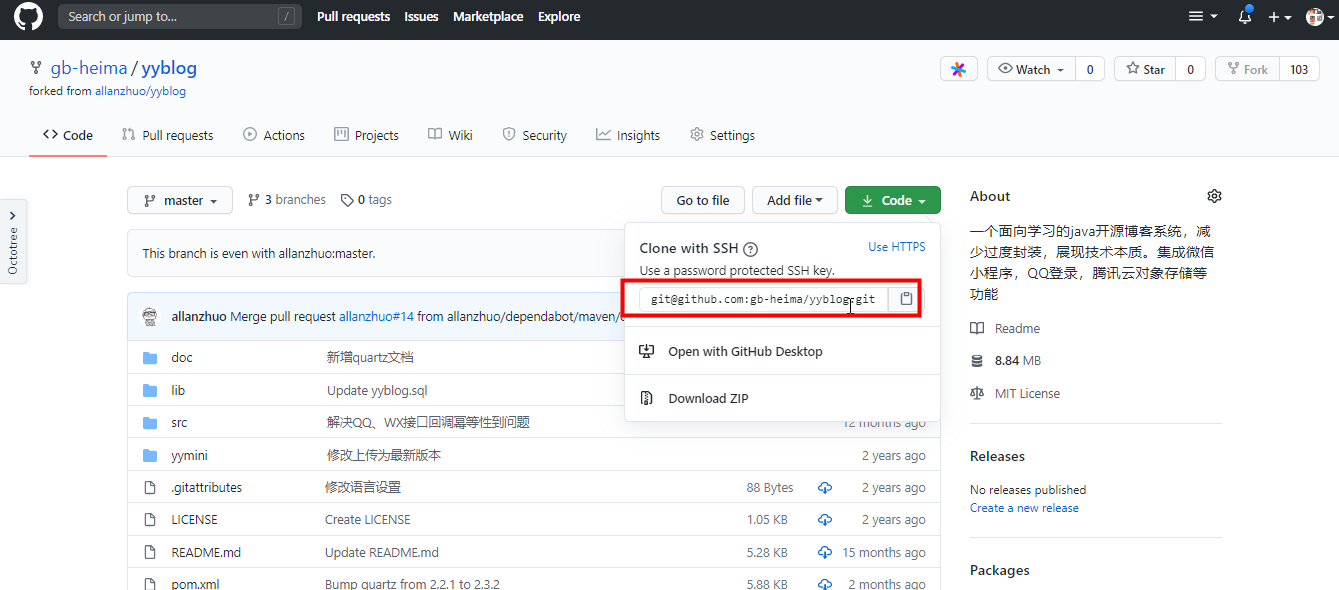The width and height of the screenshot is (1339, 590).
Task: Open the Code tab
Action: point(68,135)
